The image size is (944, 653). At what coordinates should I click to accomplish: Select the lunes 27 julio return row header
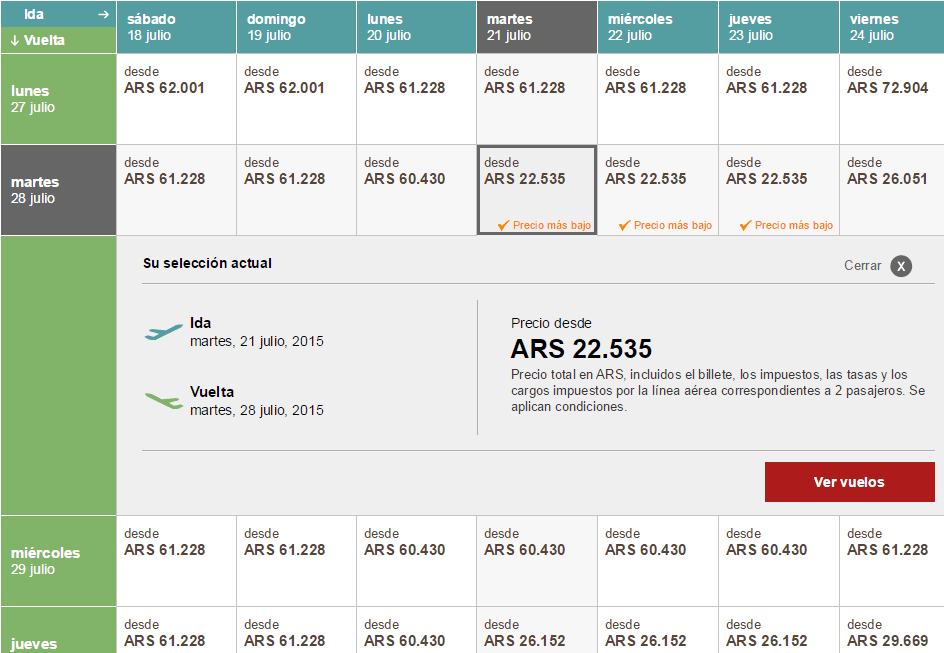point(58,99)
